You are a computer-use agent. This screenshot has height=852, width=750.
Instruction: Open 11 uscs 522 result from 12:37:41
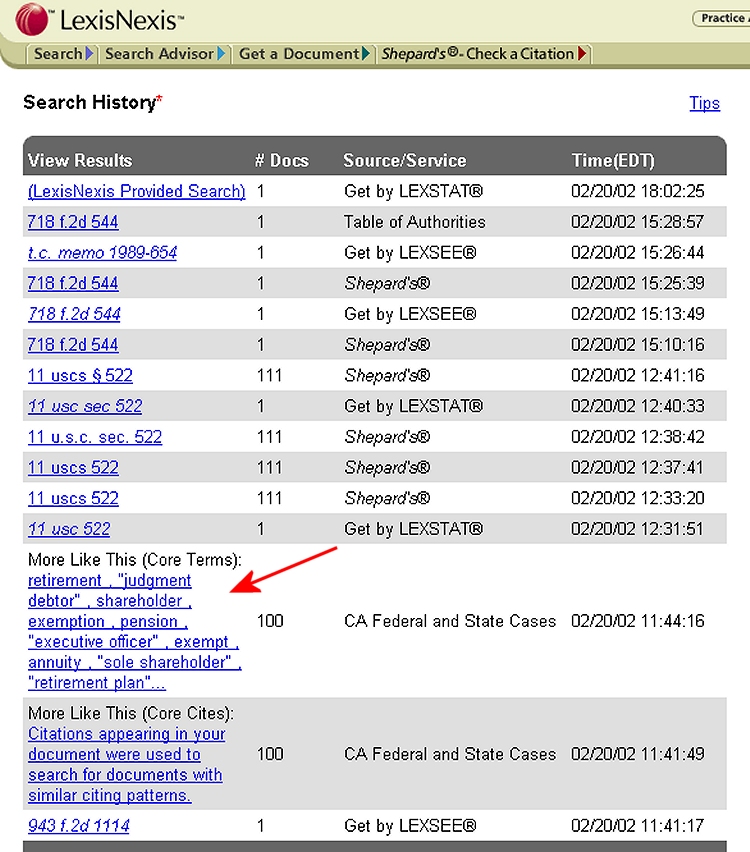click(73, 467)
